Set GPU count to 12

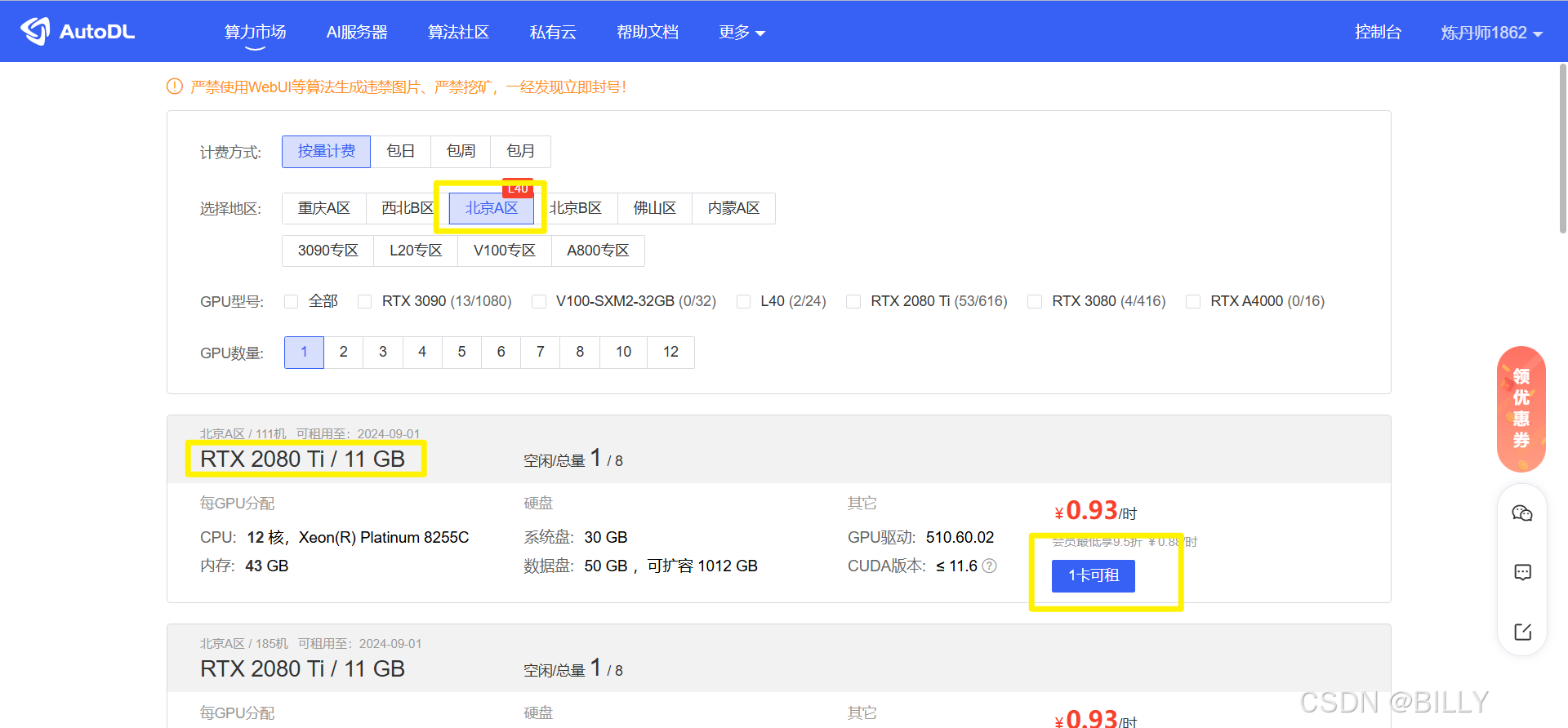[x=671, y=352]
